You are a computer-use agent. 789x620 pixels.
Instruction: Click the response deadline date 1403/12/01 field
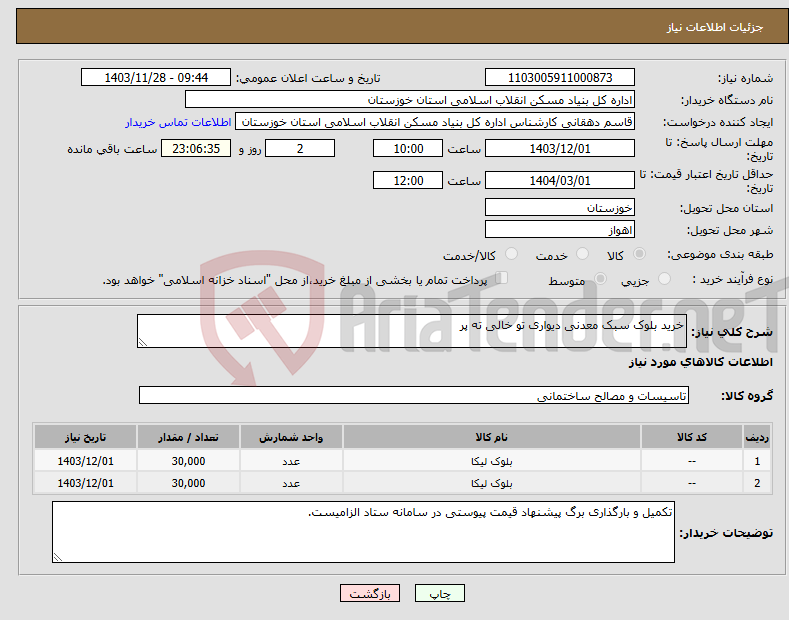coord(560,148)
